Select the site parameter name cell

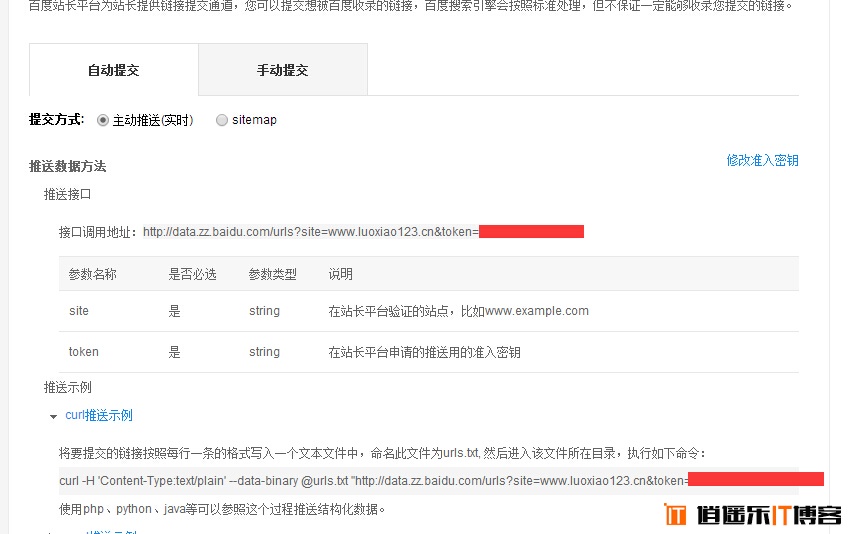pyautogui.click(x=79, y=311)
